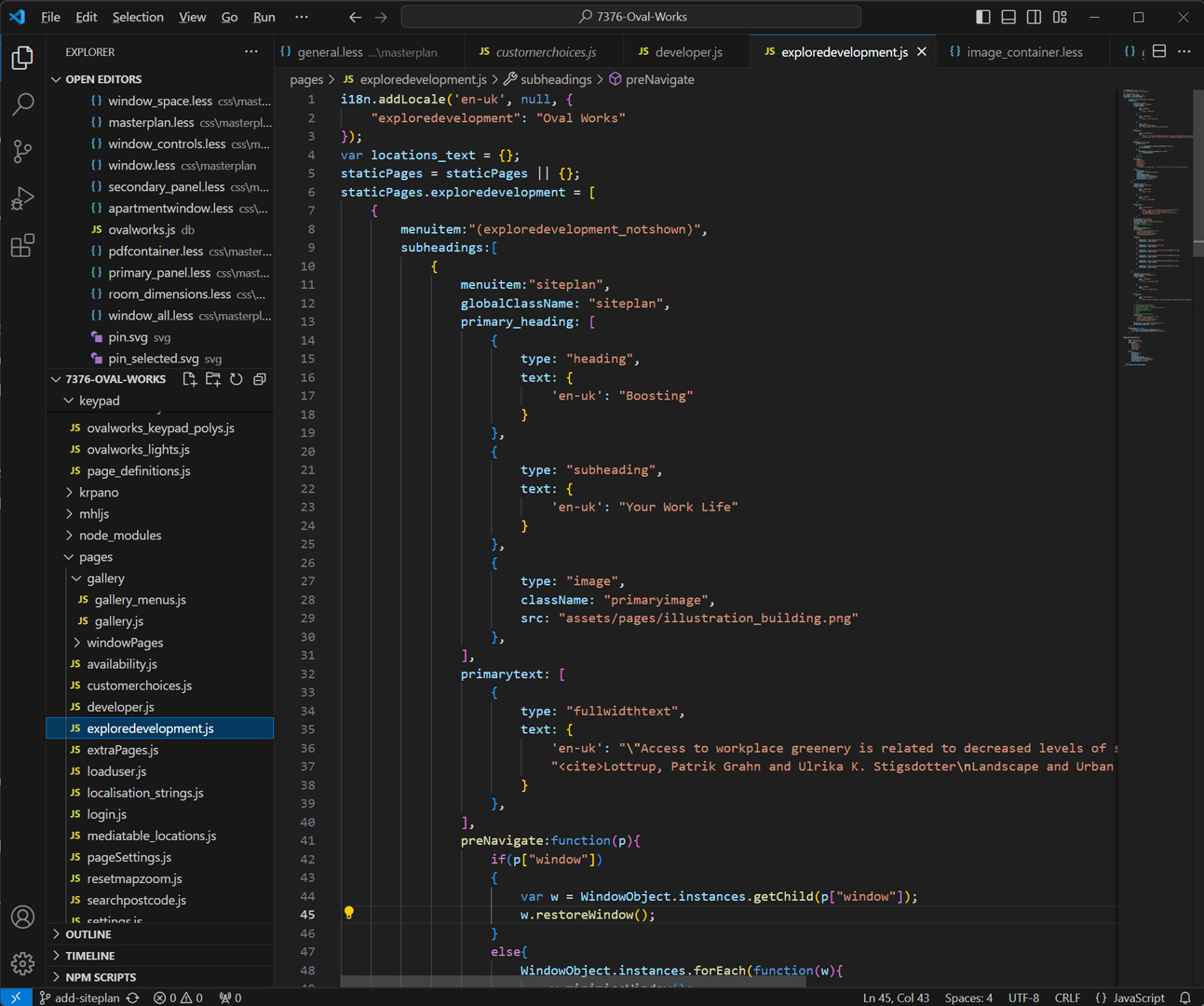Click the add-siteplan branch in status bar

pos(79,998)
